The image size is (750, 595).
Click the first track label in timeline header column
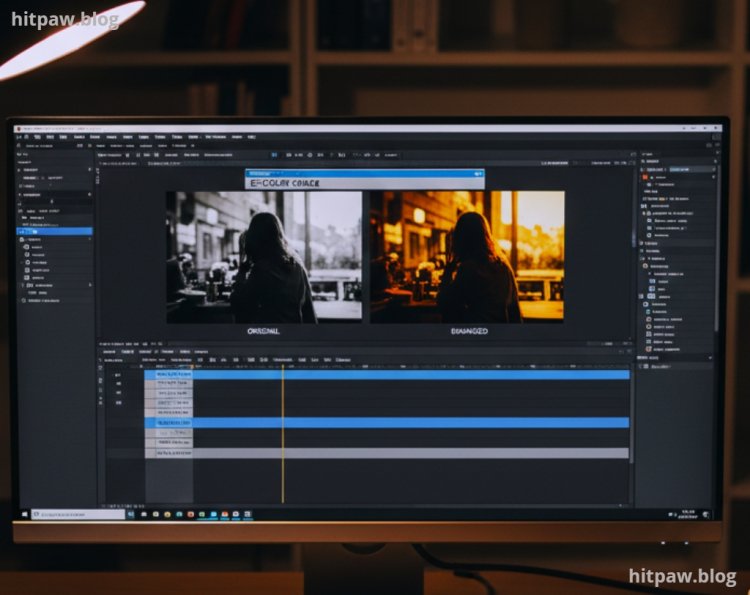coord(118,375)
